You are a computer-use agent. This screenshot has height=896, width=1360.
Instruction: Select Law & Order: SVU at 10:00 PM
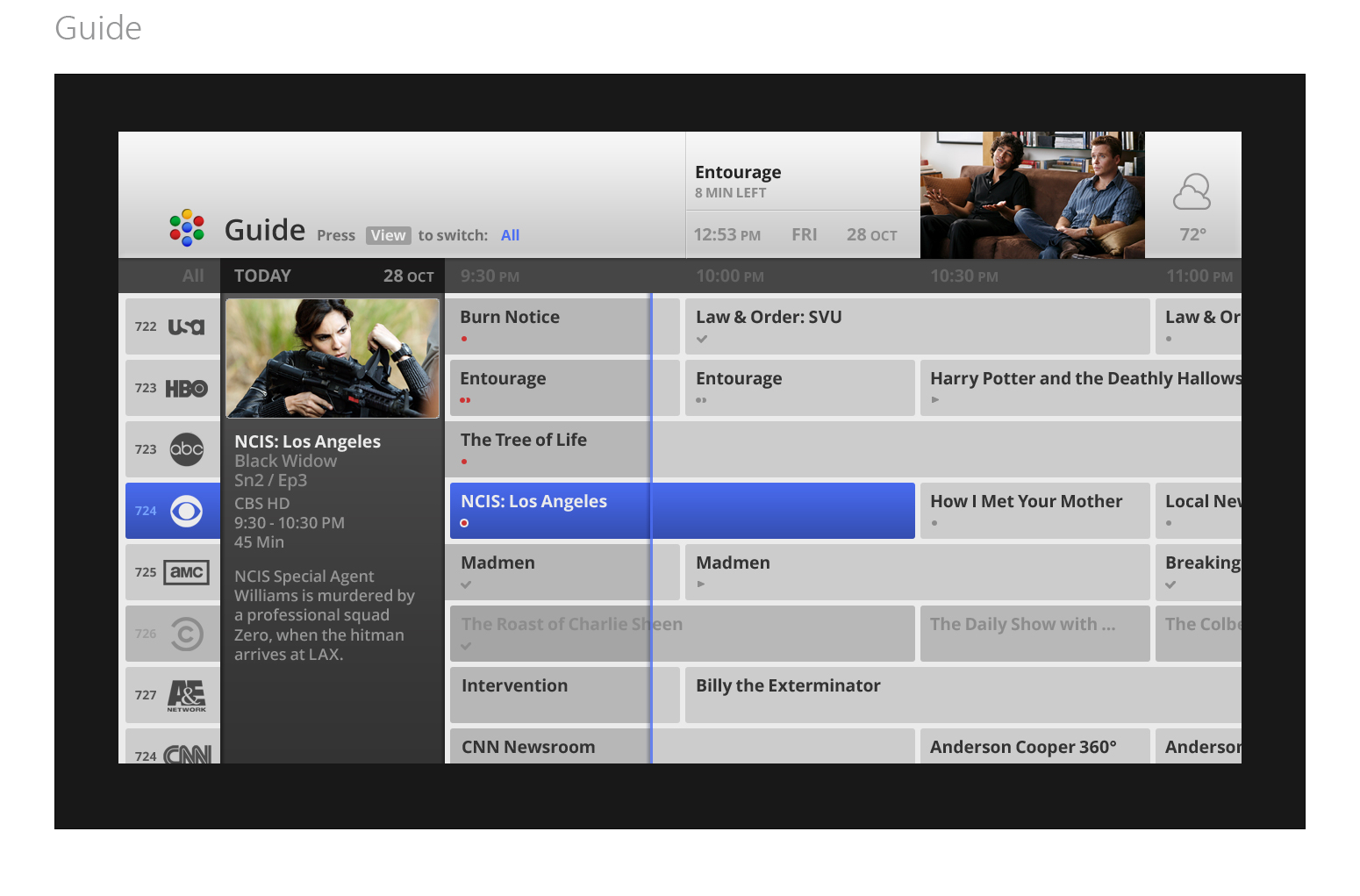coord(918,326)
